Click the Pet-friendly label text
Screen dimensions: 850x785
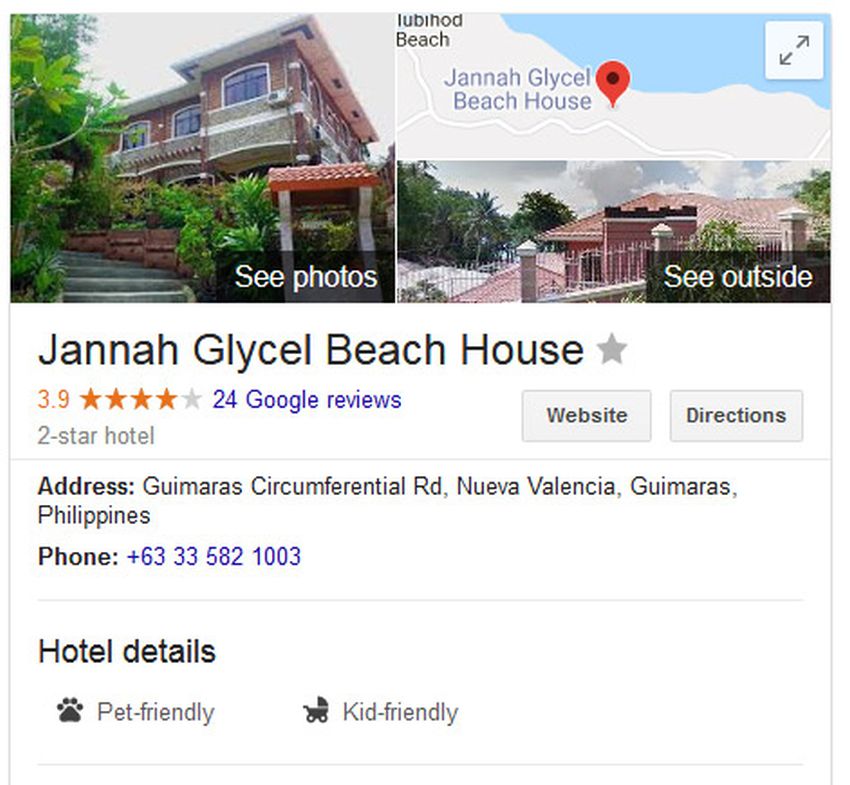(156, 712)
